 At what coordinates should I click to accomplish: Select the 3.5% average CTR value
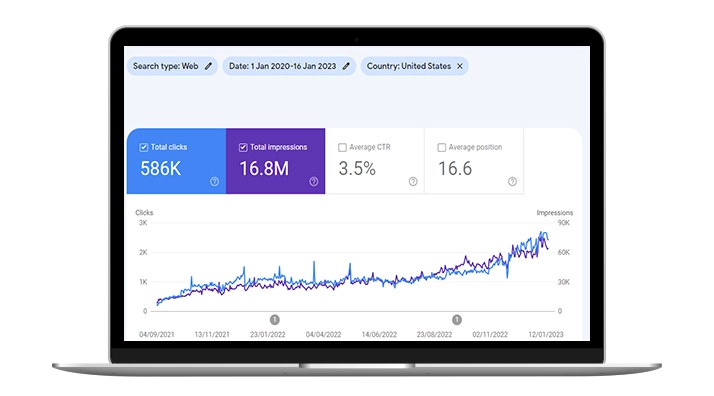[x=357, y=169]
